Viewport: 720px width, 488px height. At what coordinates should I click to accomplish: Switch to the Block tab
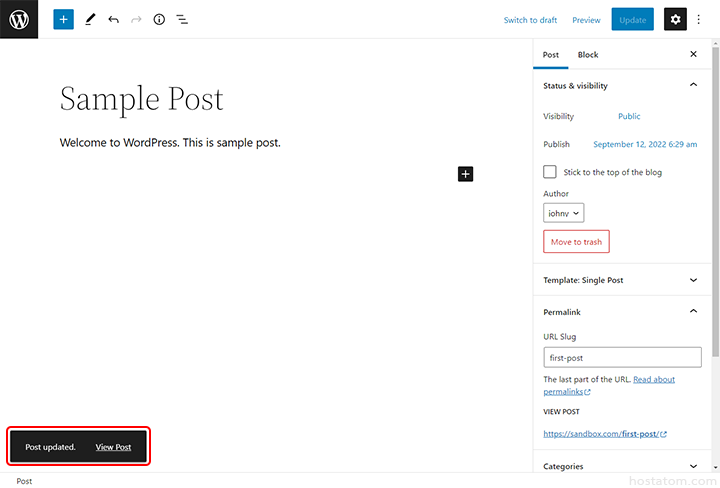pos(588,55)
